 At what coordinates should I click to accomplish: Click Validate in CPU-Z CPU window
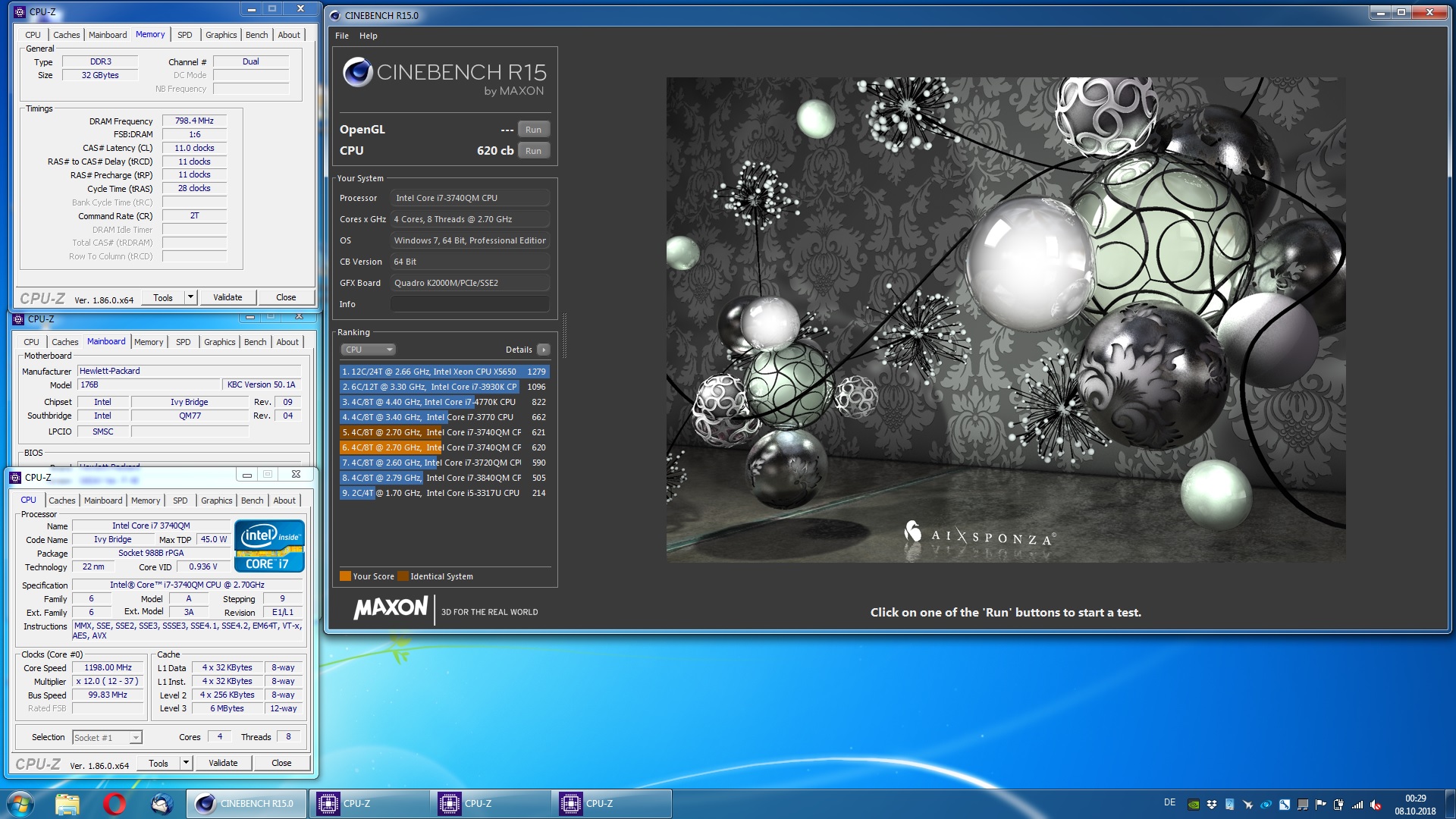223,763
